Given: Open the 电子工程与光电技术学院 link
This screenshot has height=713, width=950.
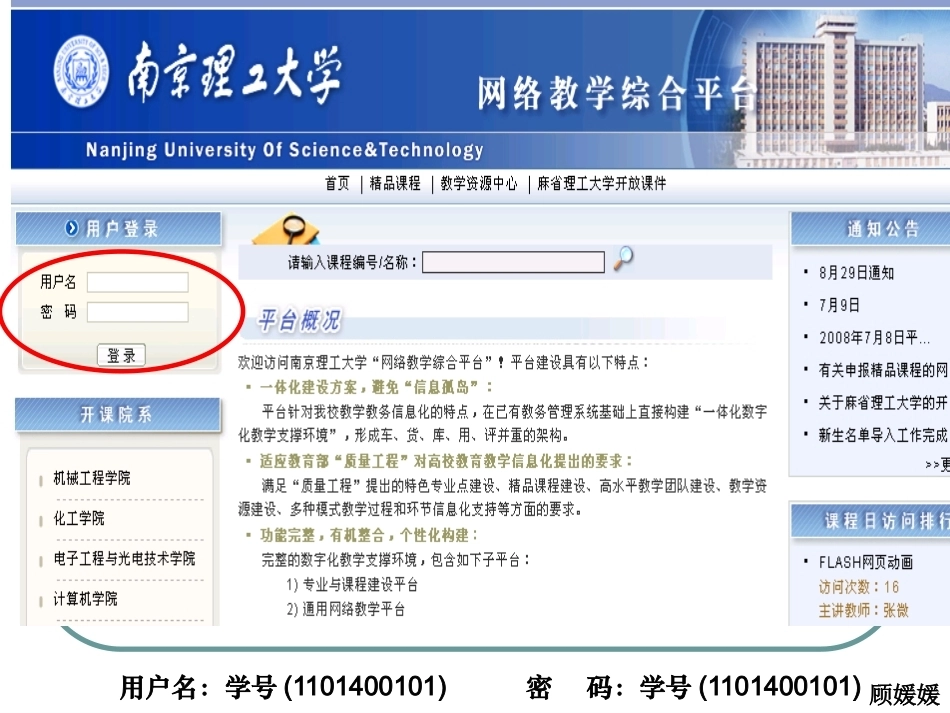Looking at the screenshot, I should point(124,559).
